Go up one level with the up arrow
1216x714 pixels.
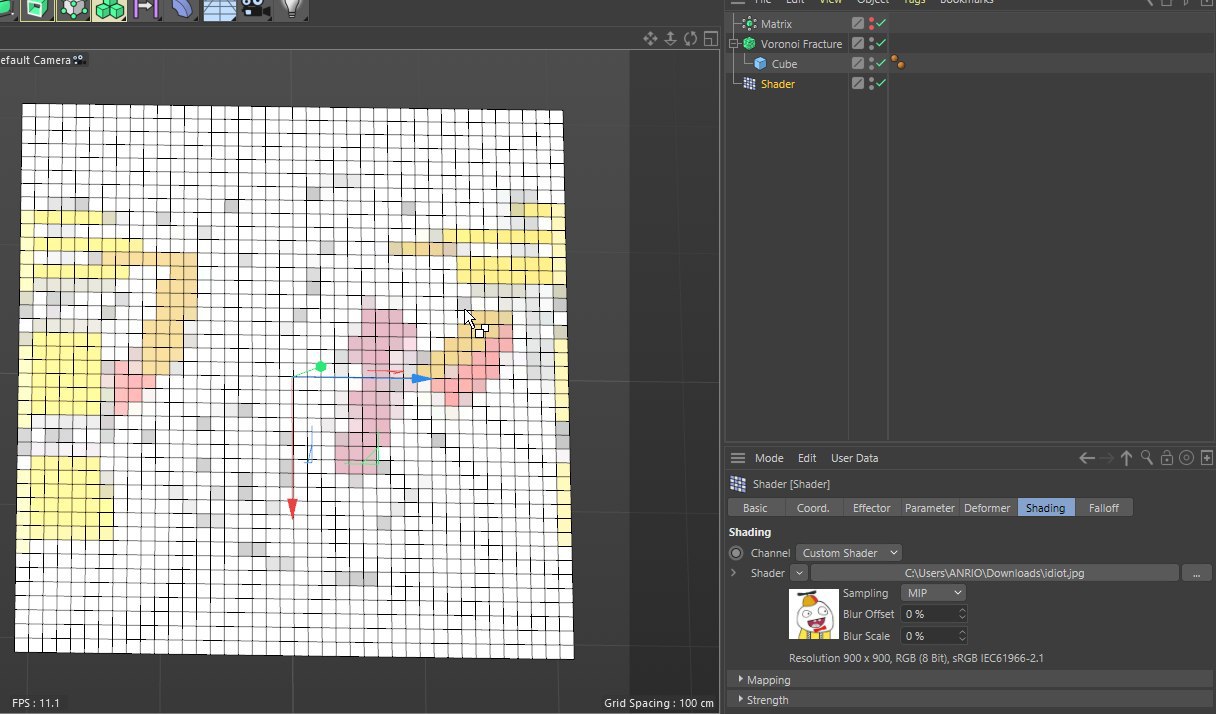point(1126,458)
